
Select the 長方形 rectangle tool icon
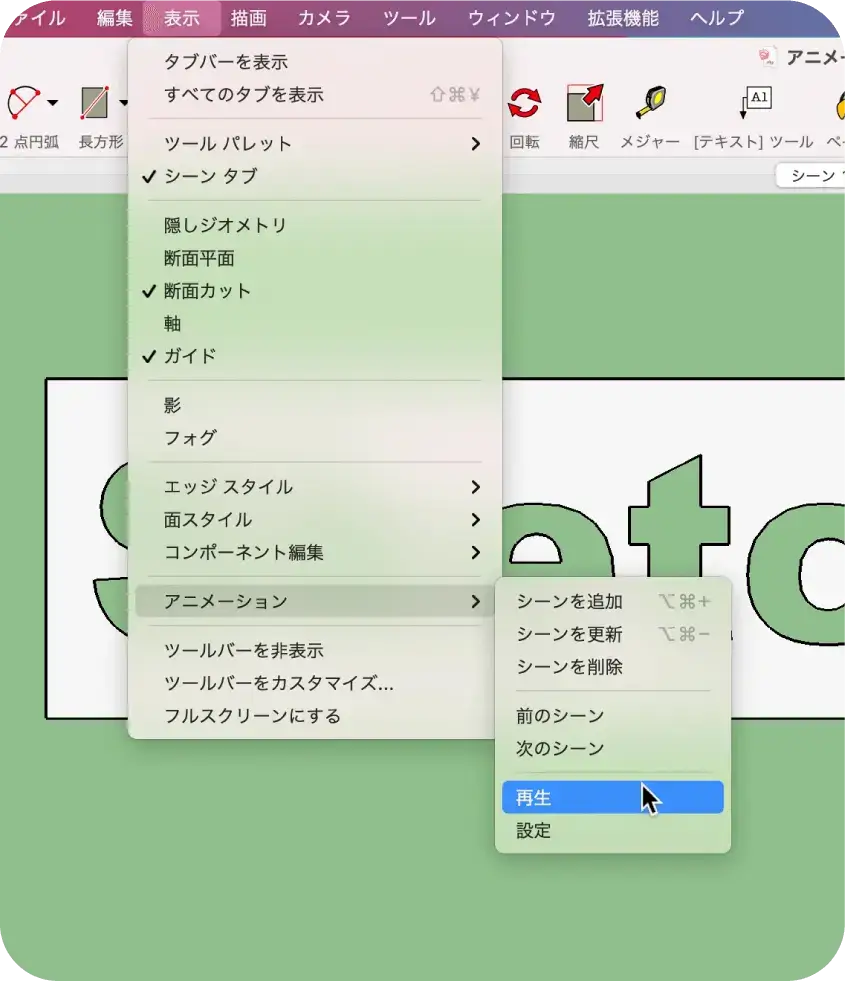point(95,102)
